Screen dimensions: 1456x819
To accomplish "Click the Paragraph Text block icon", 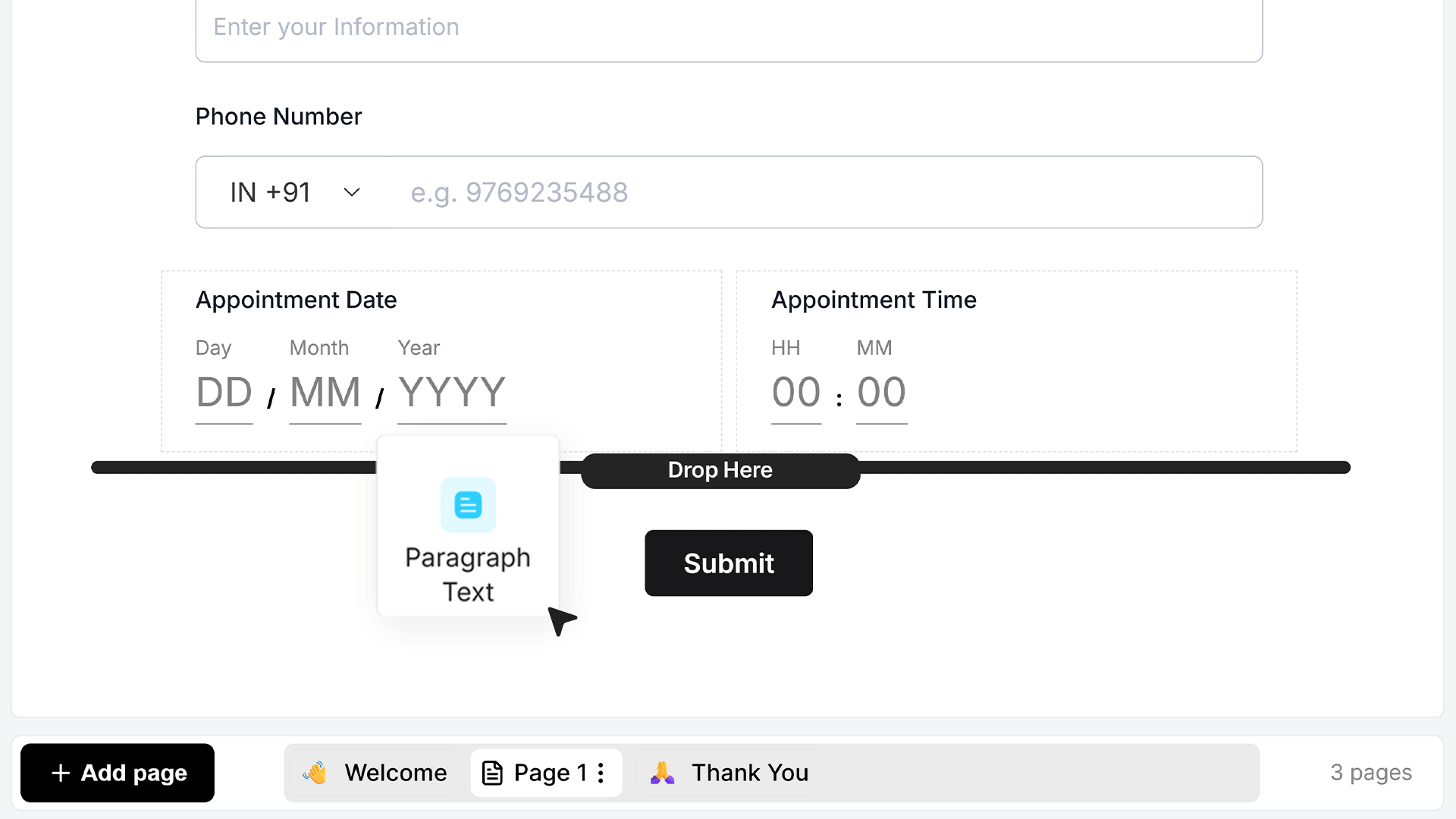I will tap(468, 504).
